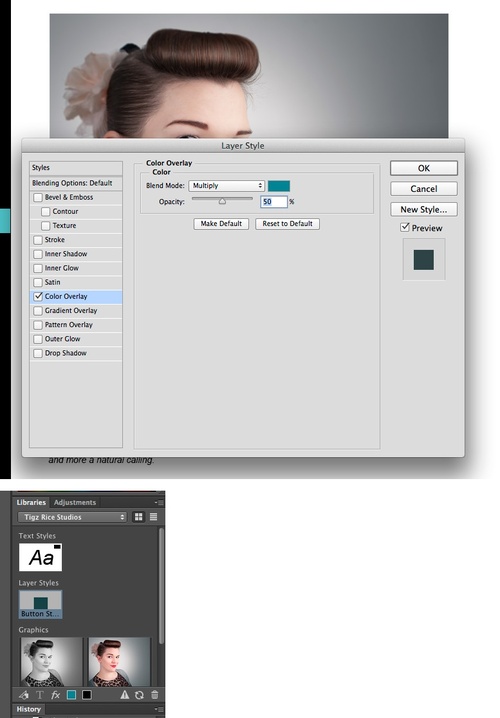Image resolution: width=500 pixels, height=718 pixels.
Task: Click the New Style... button
Action: point(424,209)
